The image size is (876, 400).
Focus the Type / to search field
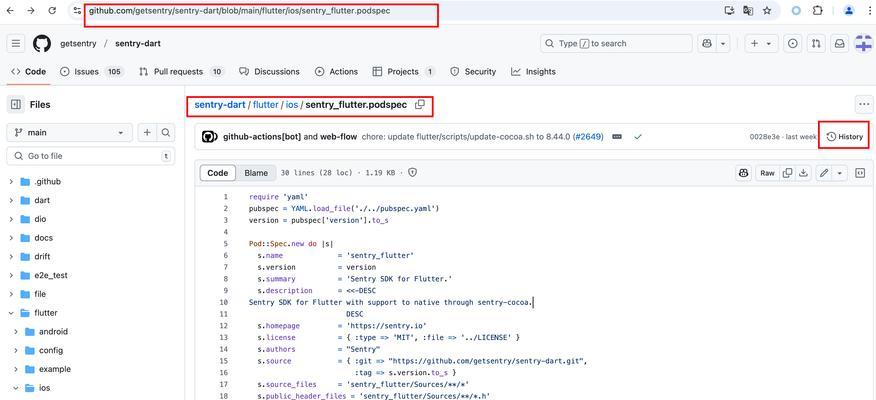[x=616, y=44]
